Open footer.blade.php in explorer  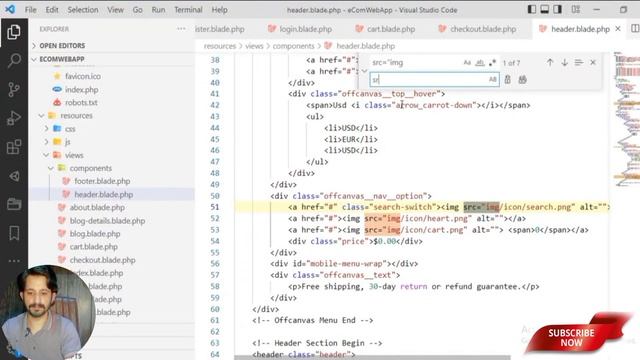pos(102,181)
